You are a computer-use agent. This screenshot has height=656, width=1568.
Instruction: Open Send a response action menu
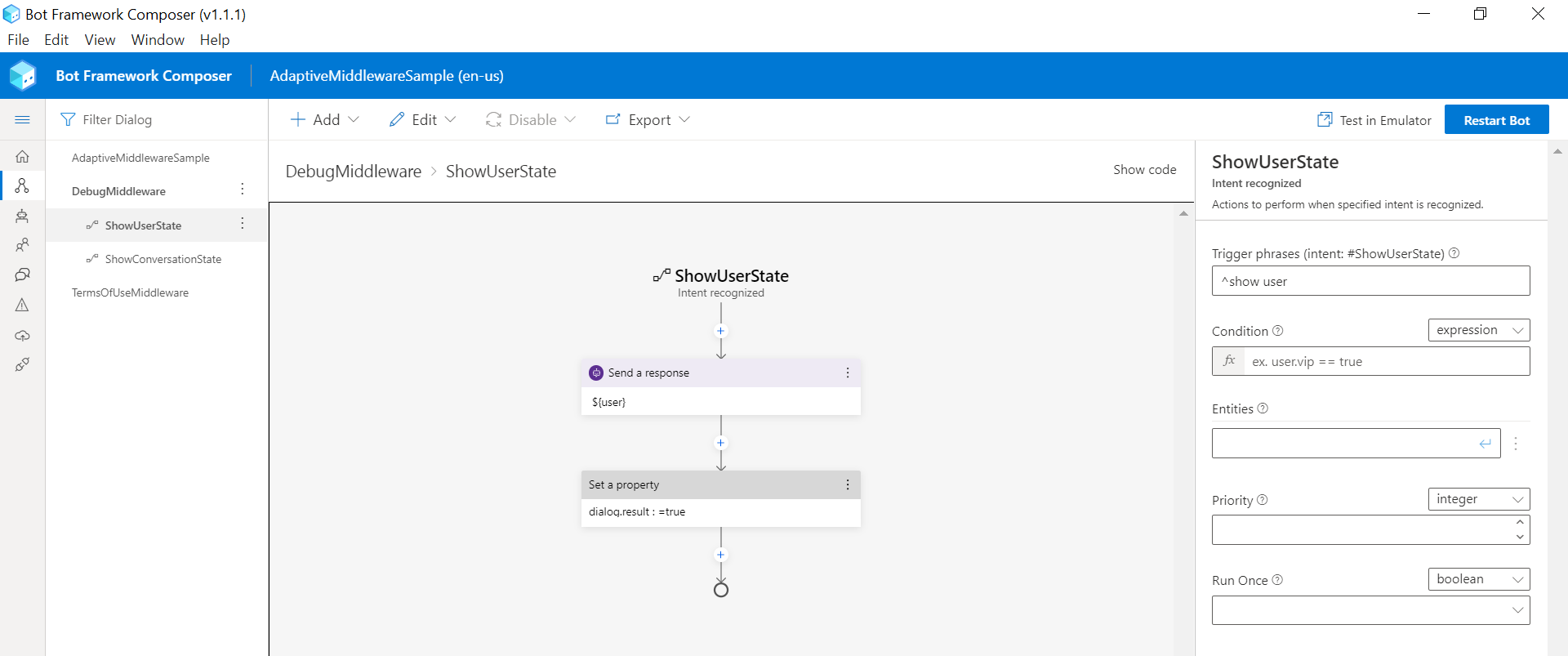coord(848,373)
